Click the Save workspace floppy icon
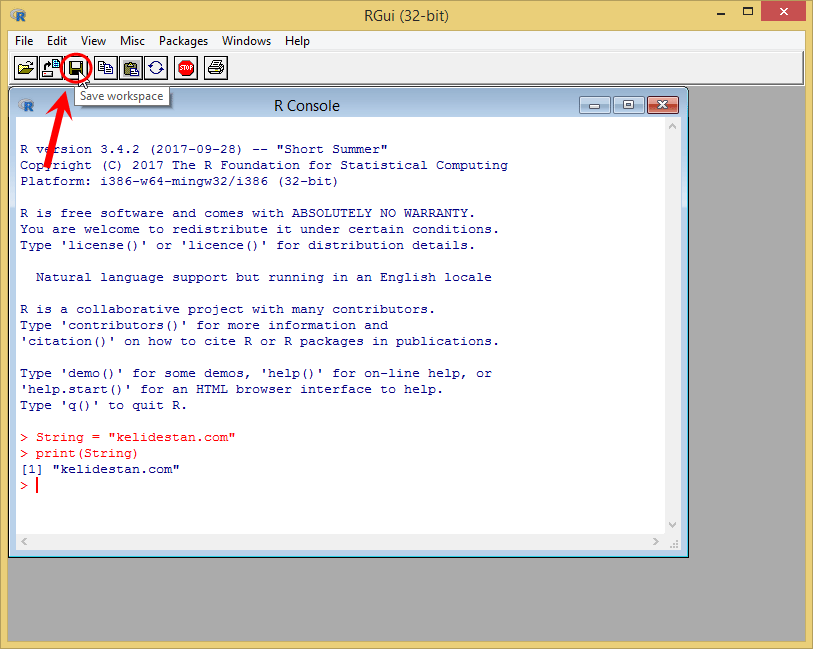The image size is (813, 649). 76,68
